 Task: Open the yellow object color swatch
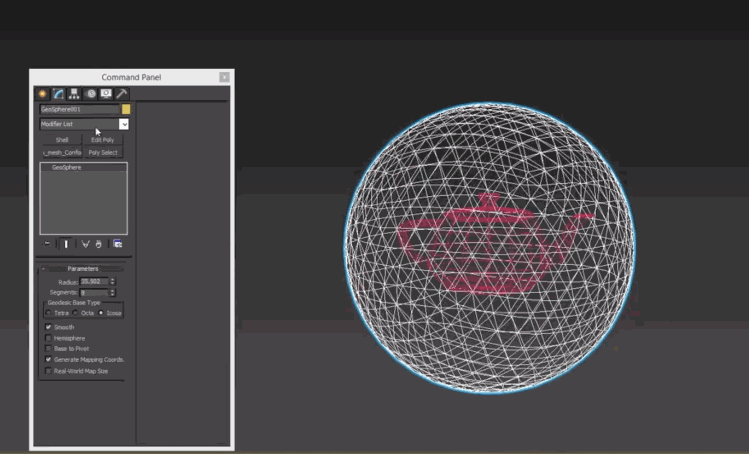tap(126, 109)
